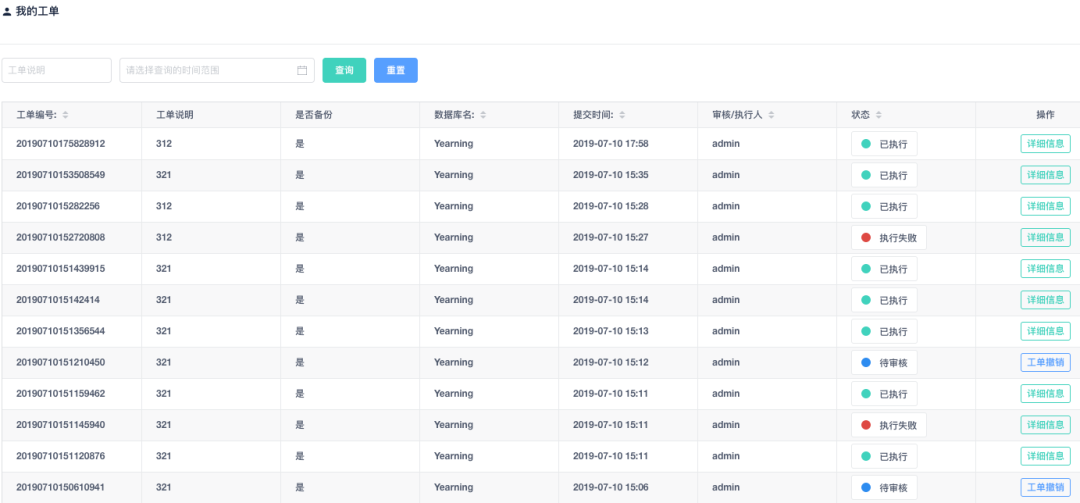The height and width of the screenshot is (503, 1080).
Task: Open 详细信息 for order 20190710151120876
Action: (x=1046, y=456)
